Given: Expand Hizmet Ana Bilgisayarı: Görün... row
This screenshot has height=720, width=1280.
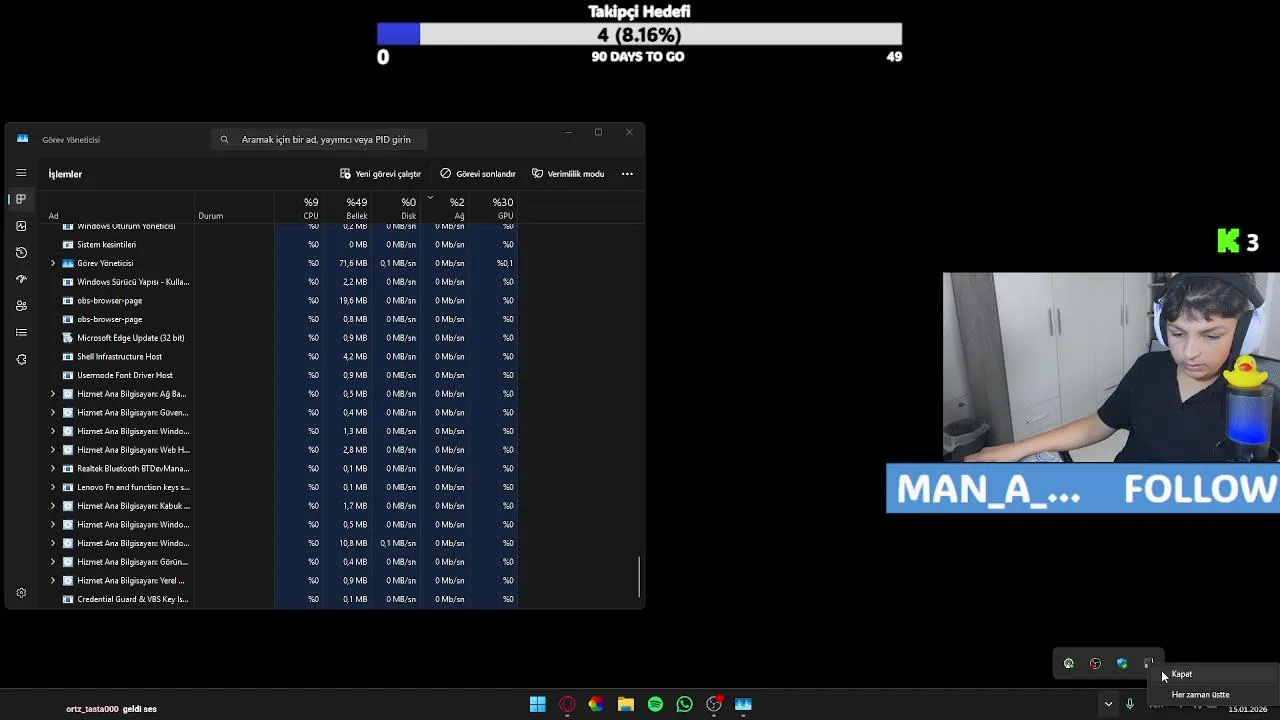Looking at the screenshot, I should point(53,562).
